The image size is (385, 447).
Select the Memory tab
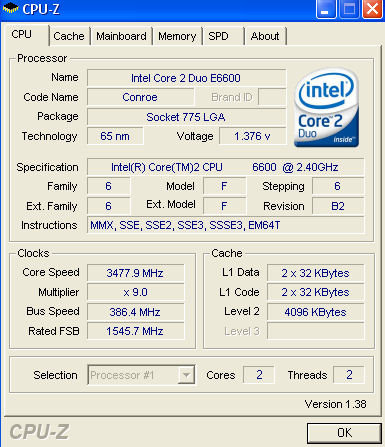[x=177, y=36]
